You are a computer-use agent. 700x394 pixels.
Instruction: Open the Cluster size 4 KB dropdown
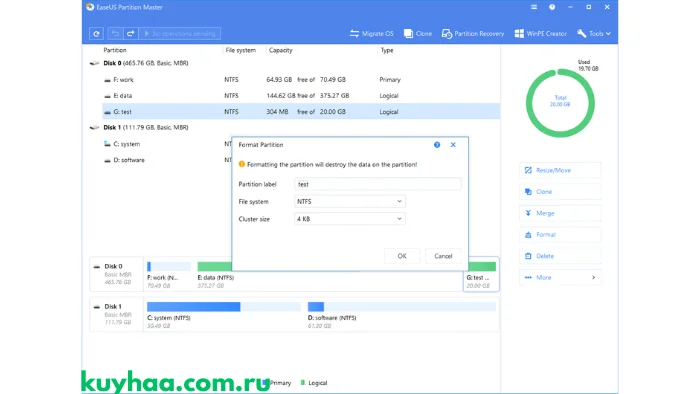(x=350, y=219)
